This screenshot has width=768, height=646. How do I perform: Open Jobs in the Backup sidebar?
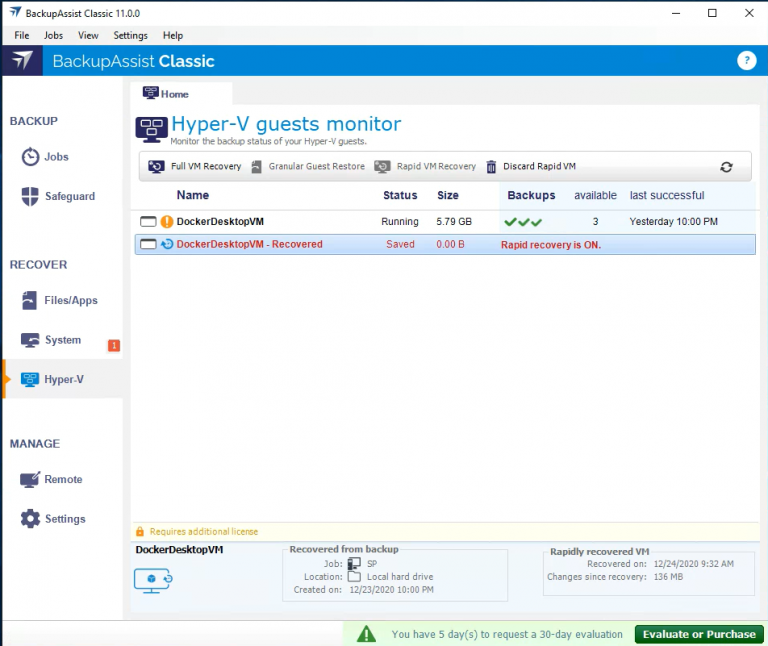(56, 157)
